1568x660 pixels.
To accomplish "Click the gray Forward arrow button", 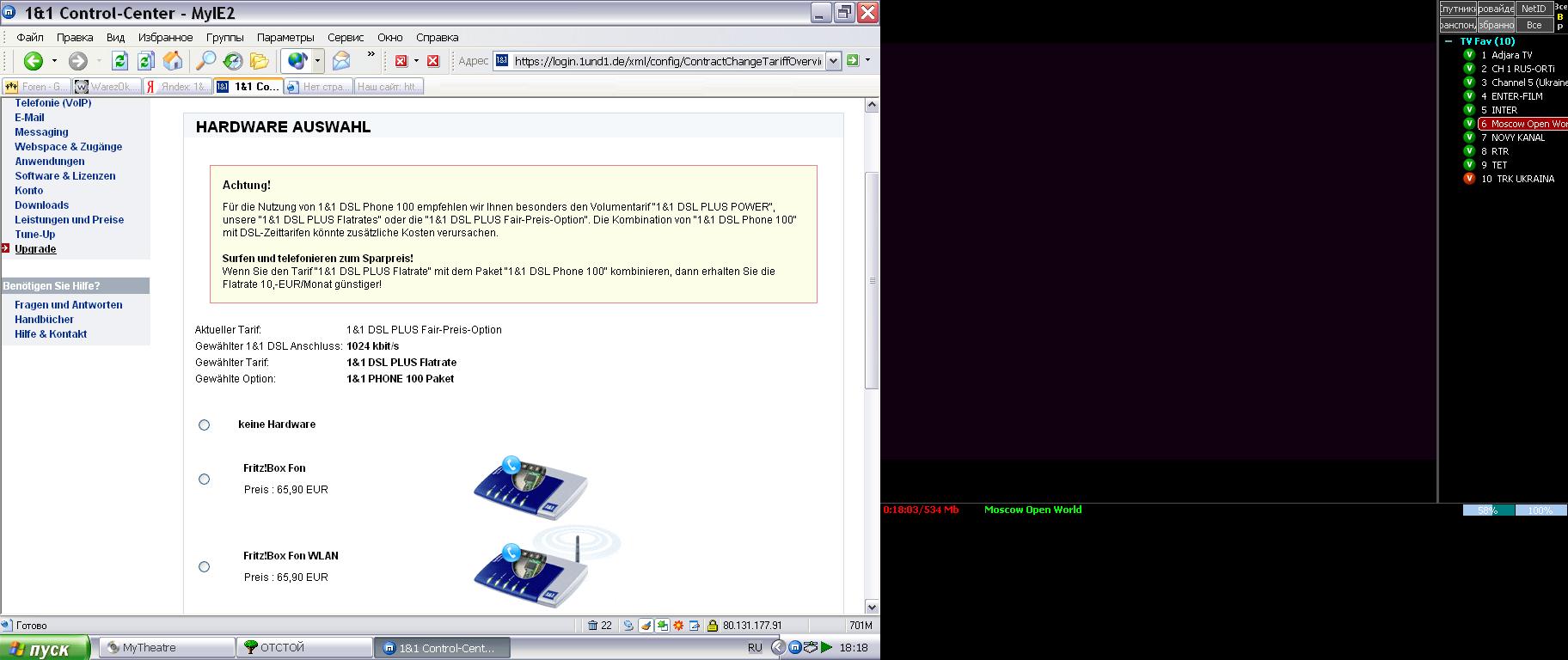I will point(78,60).
